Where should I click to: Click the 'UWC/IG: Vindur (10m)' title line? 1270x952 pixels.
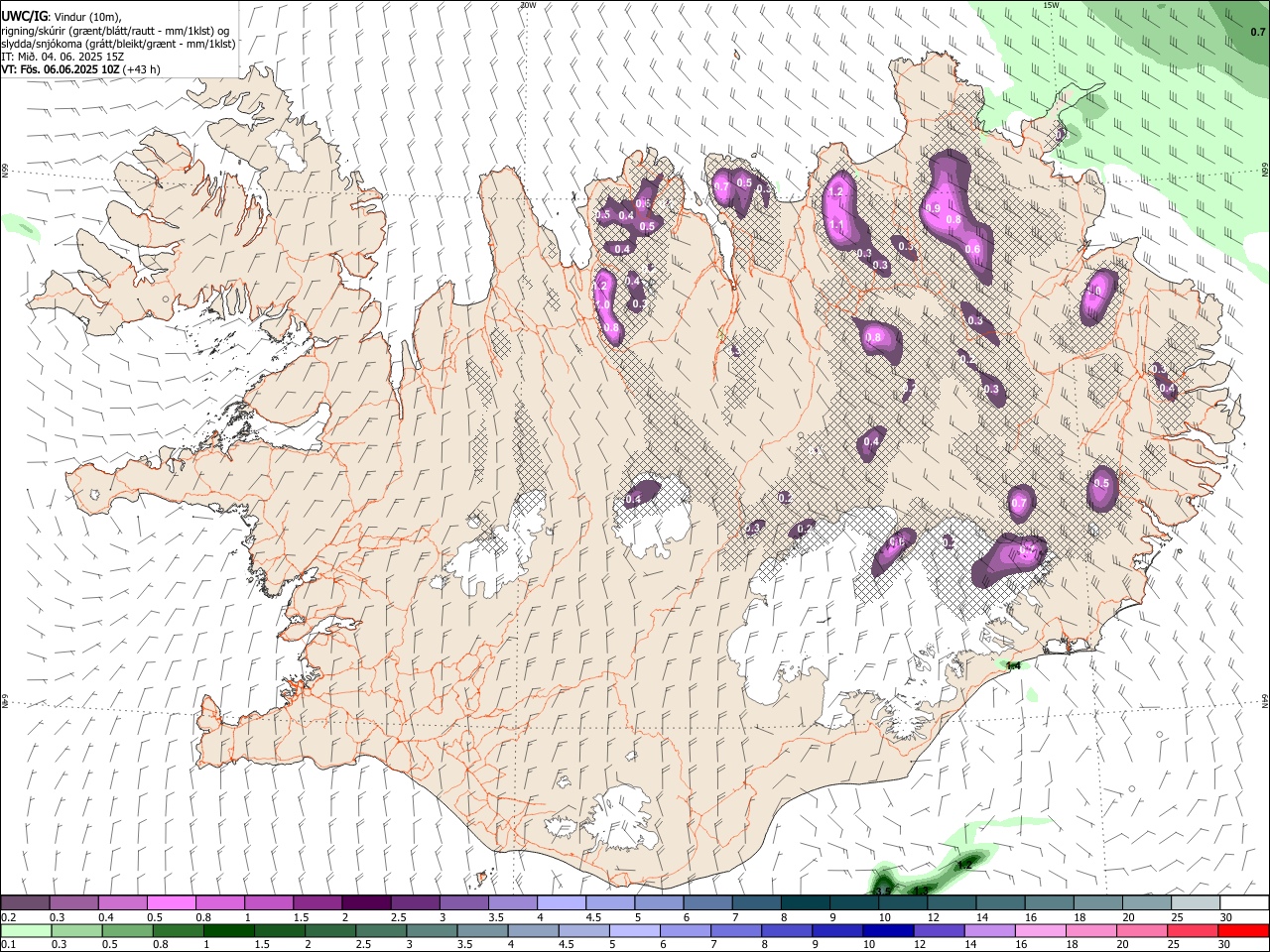(x=62, y=15)
